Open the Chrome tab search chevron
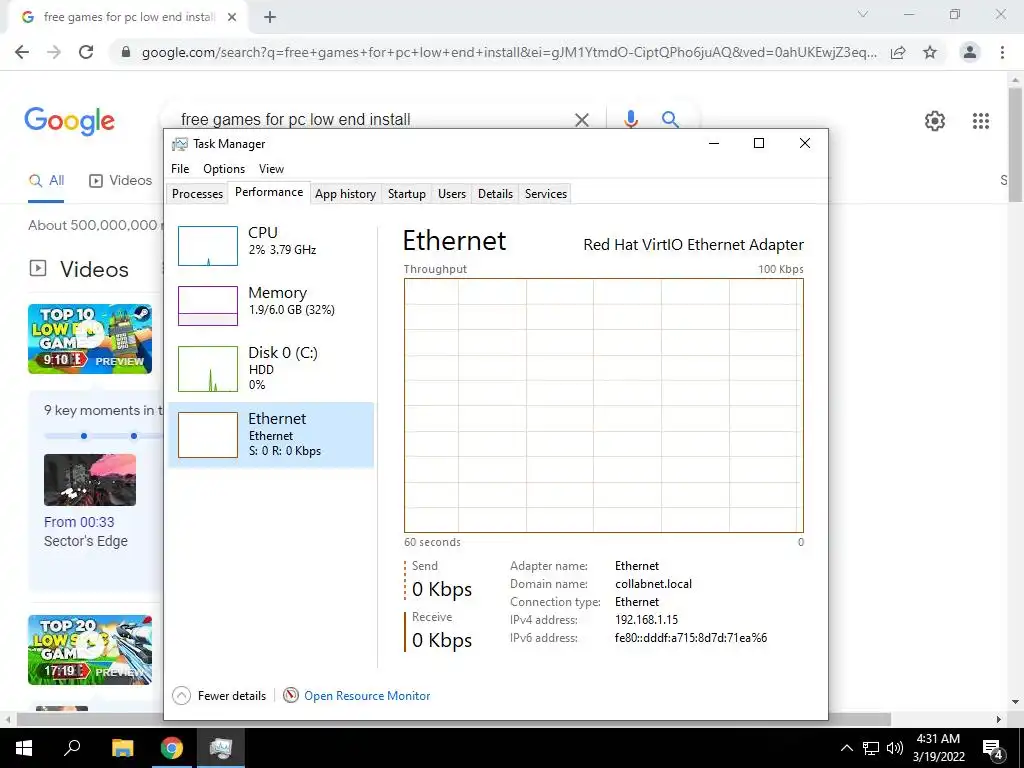 (x=863, y=14)
